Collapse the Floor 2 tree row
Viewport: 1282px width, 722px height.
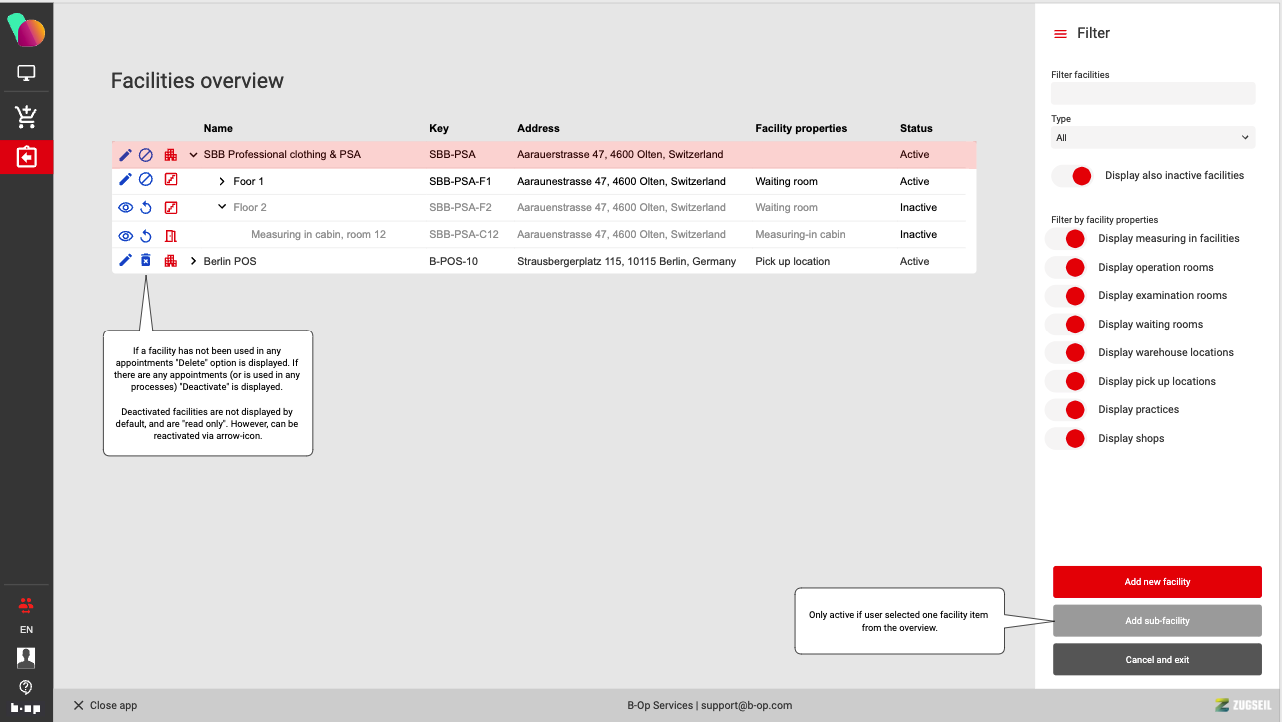[x=222, y=208]
